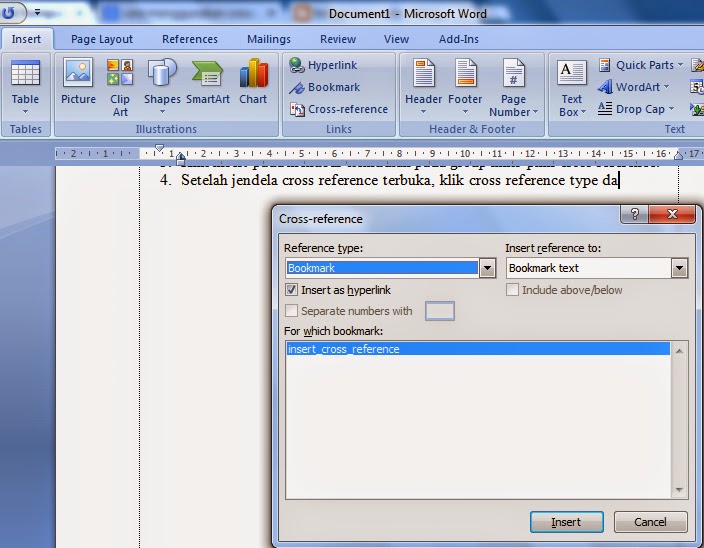
Task: Open the WordArt gallery
Action: pyautogui.click(x=633, y=87)
